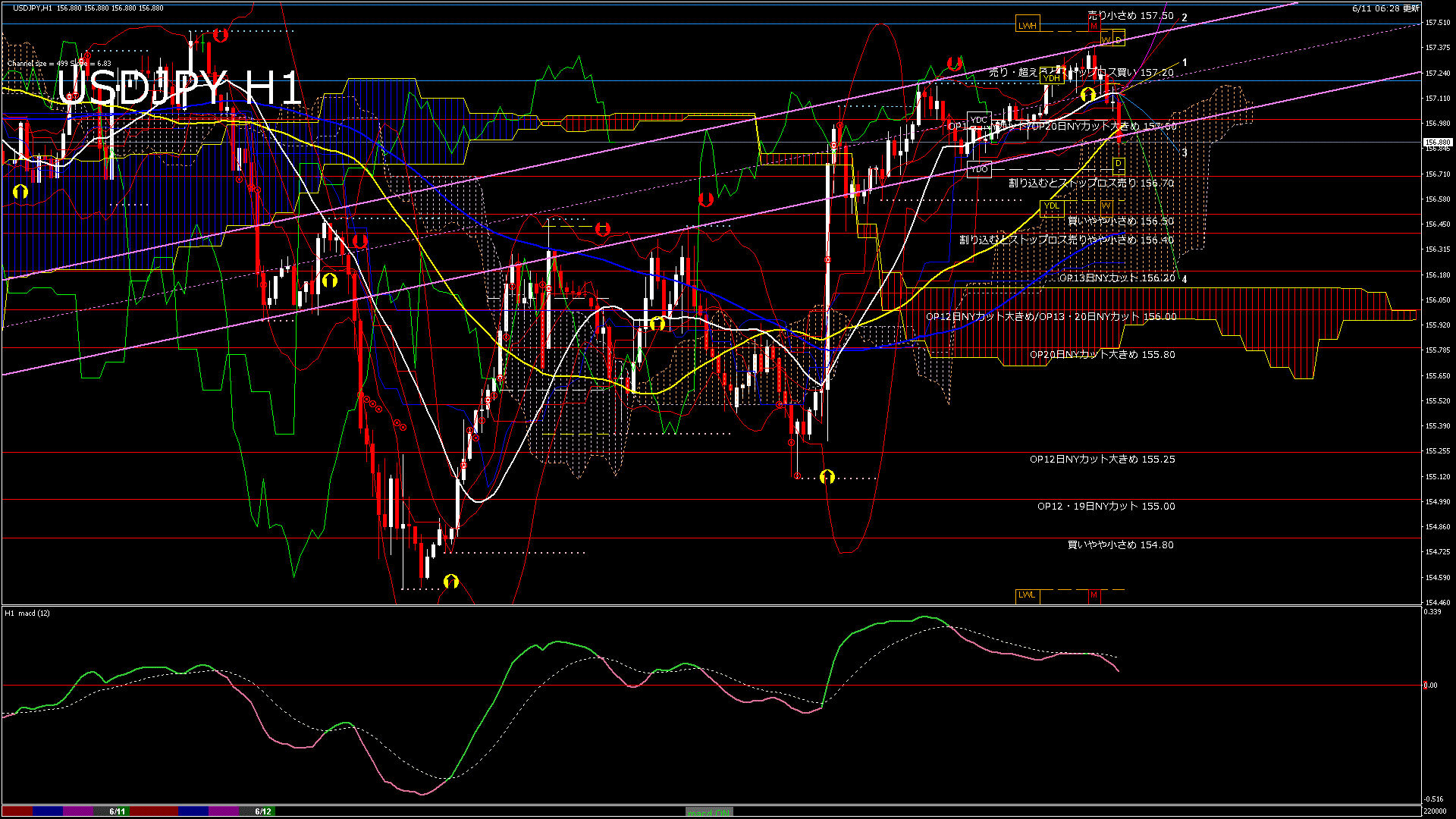
Task: Click the LWH last-week-high label
Action: click(1027, 26)
